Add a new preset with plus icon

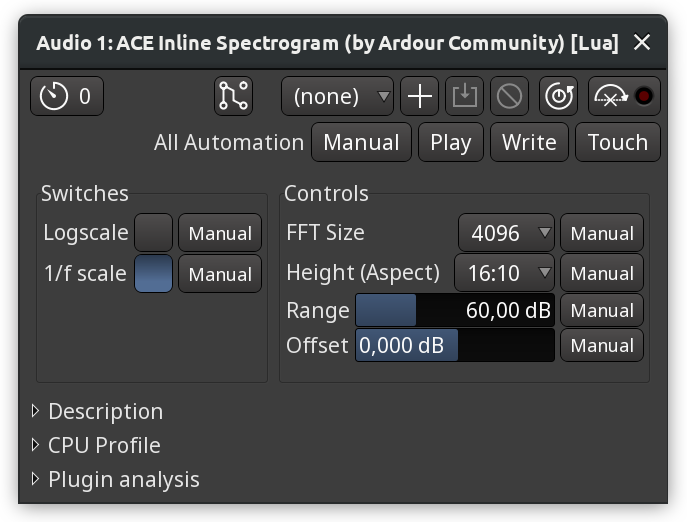(419, 96)
